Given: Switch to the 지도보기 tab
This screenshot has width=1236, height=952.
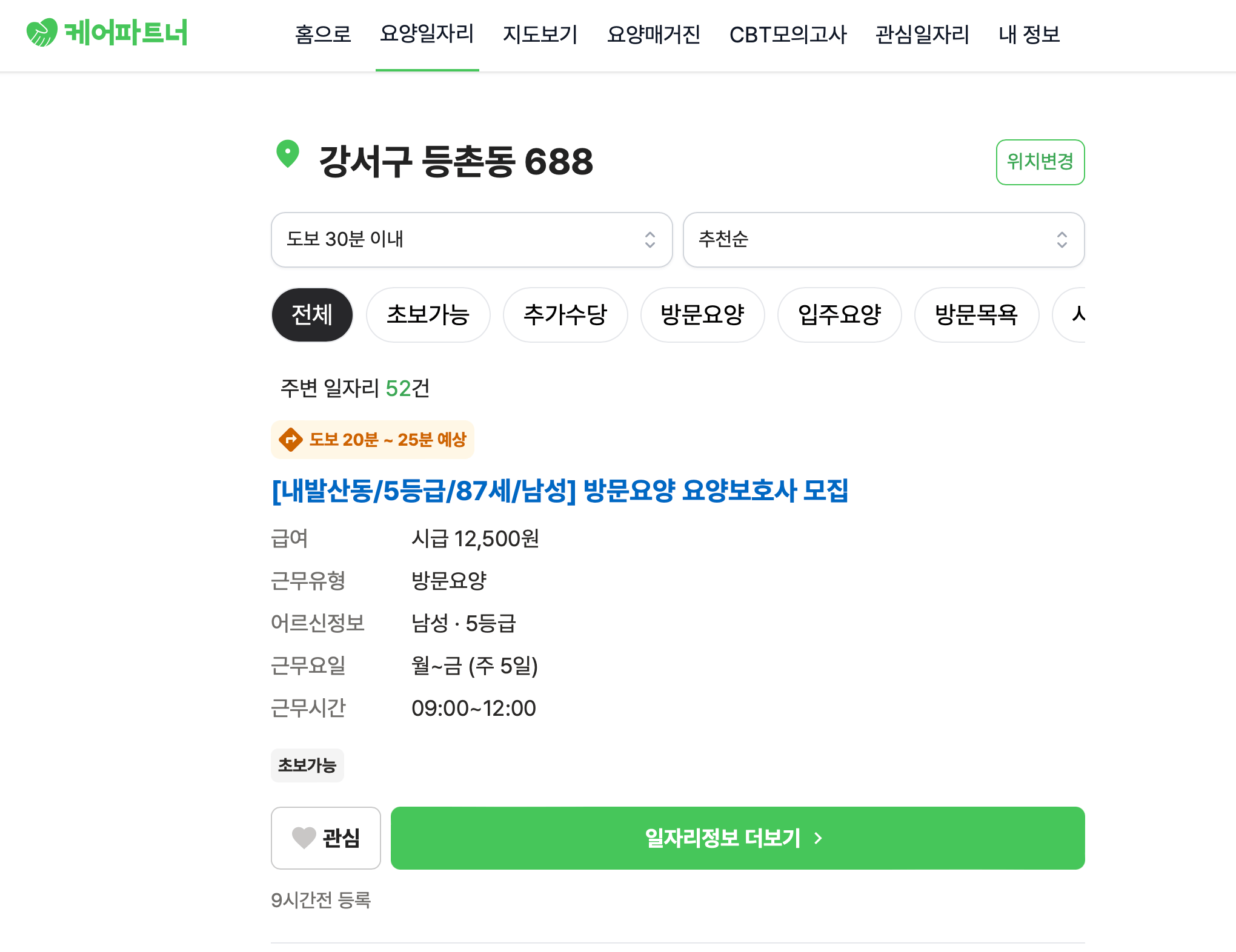Looking at the screenshot, I should point(540,35).
